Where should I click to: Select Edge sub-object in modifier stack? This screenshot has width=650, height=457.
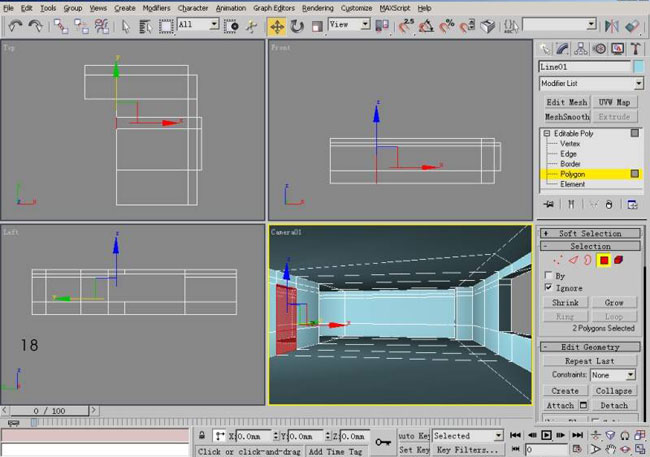pyautogui.click(x=568, y=154)
